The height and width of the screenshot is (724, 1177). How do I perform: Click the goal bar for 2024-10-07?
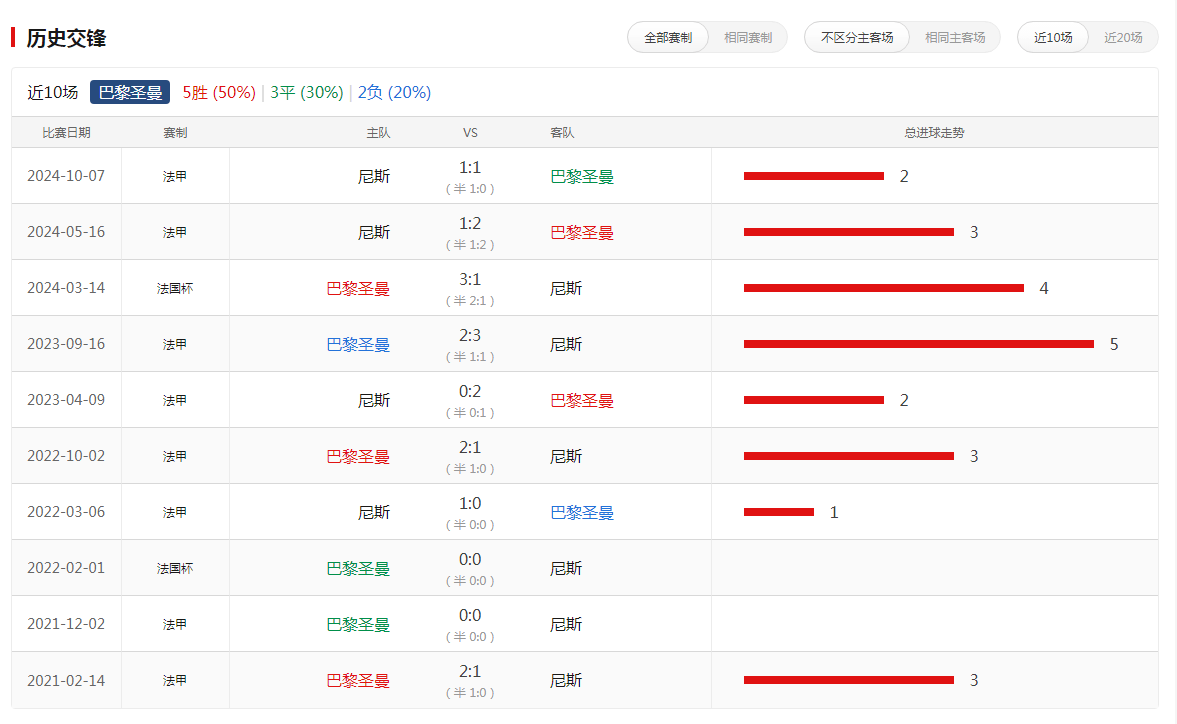click(x=814, y=176)
